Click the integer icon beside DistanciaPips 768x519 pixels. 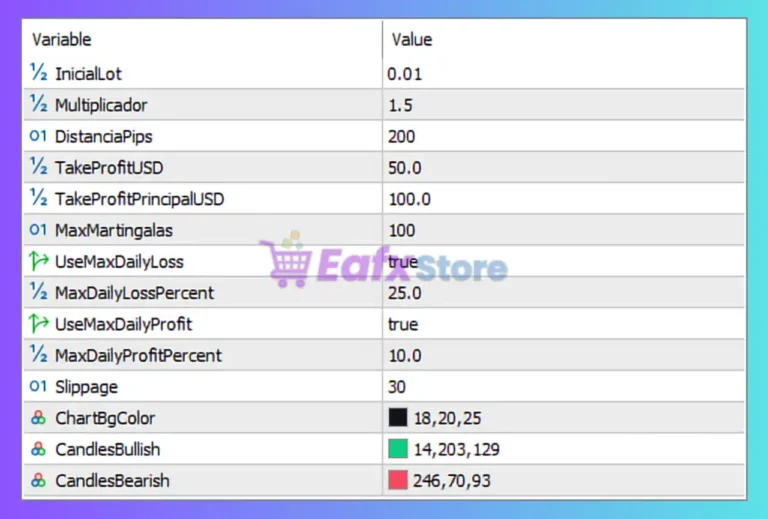pyautogui.click(x=38, y=136)
